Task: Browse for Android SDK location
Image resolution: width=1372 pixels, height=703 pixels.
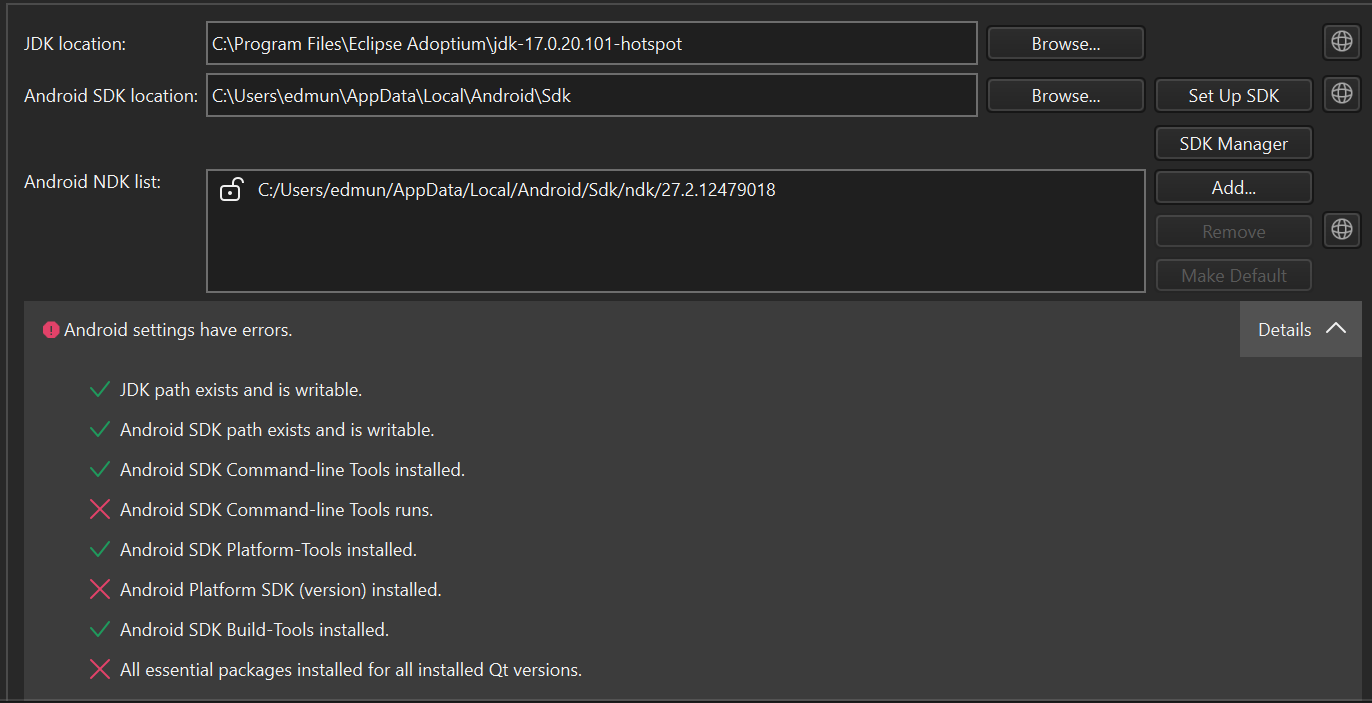Action: pyautogui.click(x=1066, y=95)
